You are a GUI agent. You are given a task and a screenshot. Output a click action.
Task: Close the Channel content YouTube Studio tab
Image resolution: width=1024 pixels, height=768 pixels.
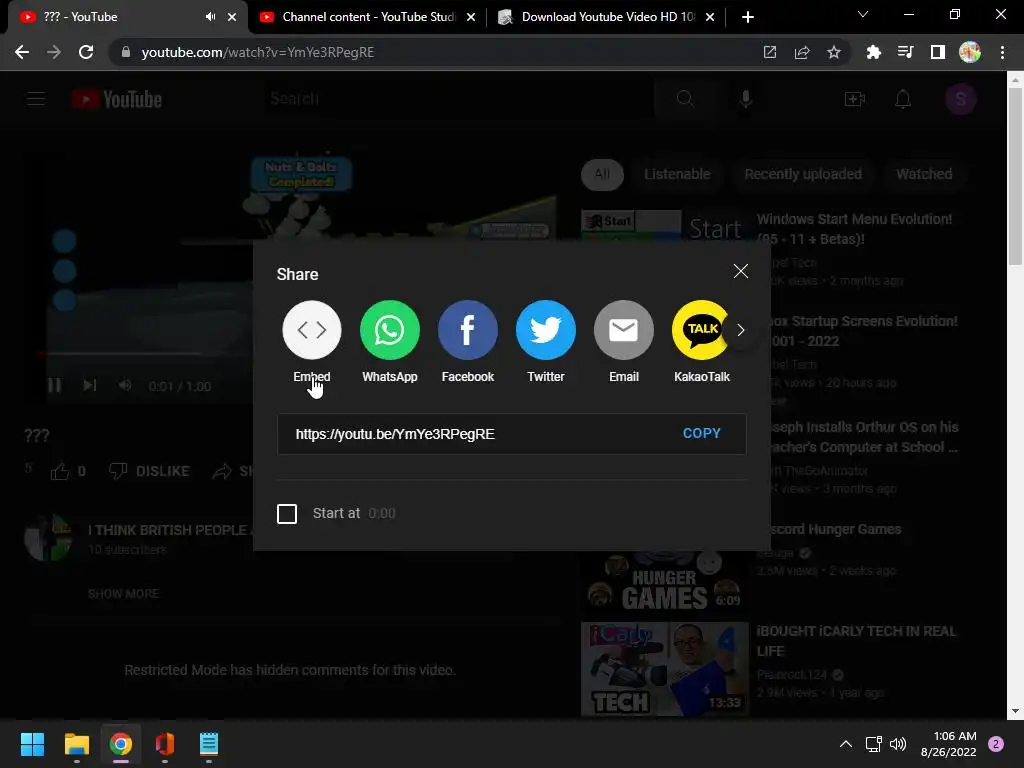pyautogui.click(x=471, y=17)
